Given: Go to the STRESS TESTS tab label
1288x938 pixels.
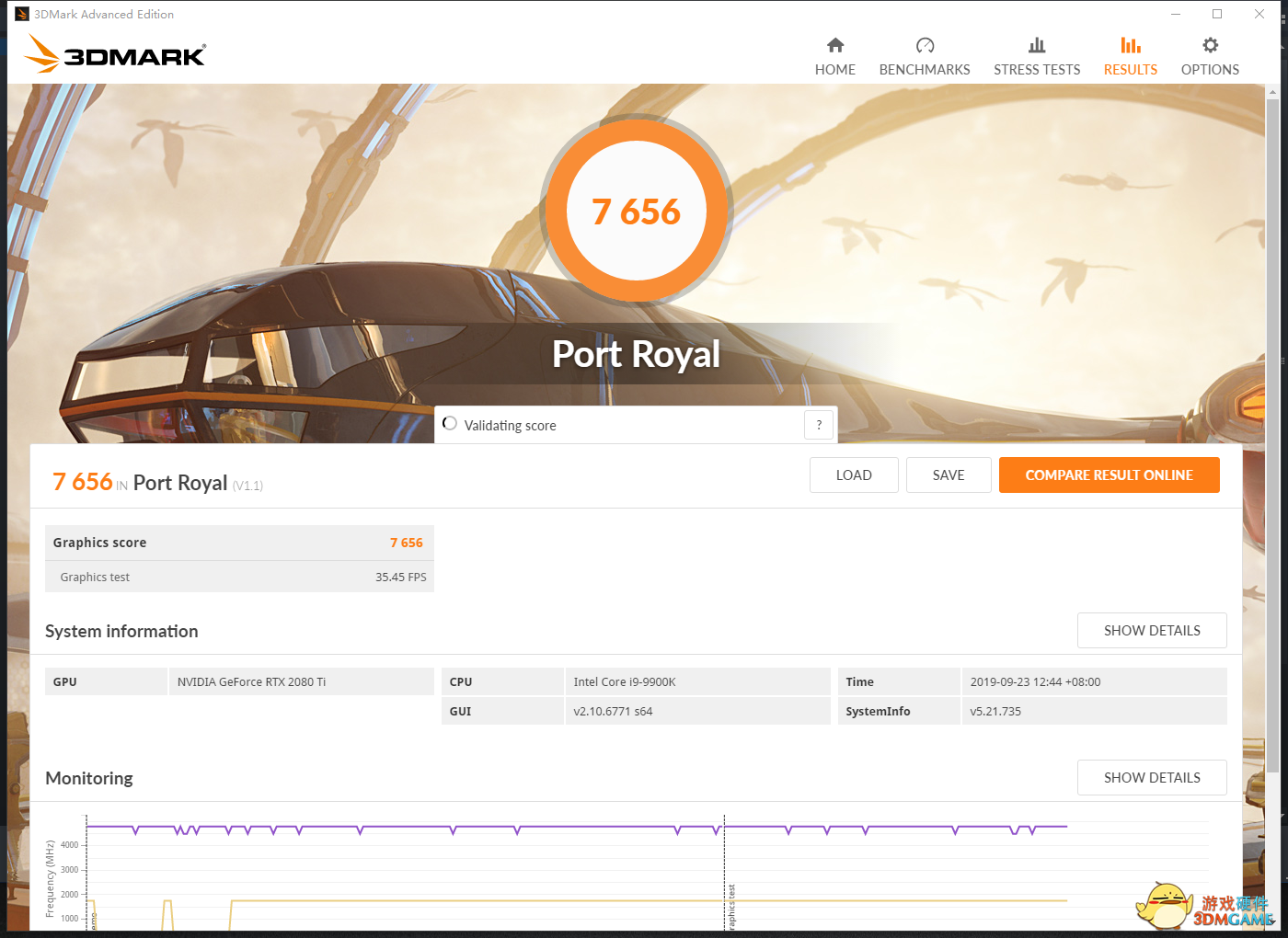Looking at the screenshot, I should click(1036, 70).
